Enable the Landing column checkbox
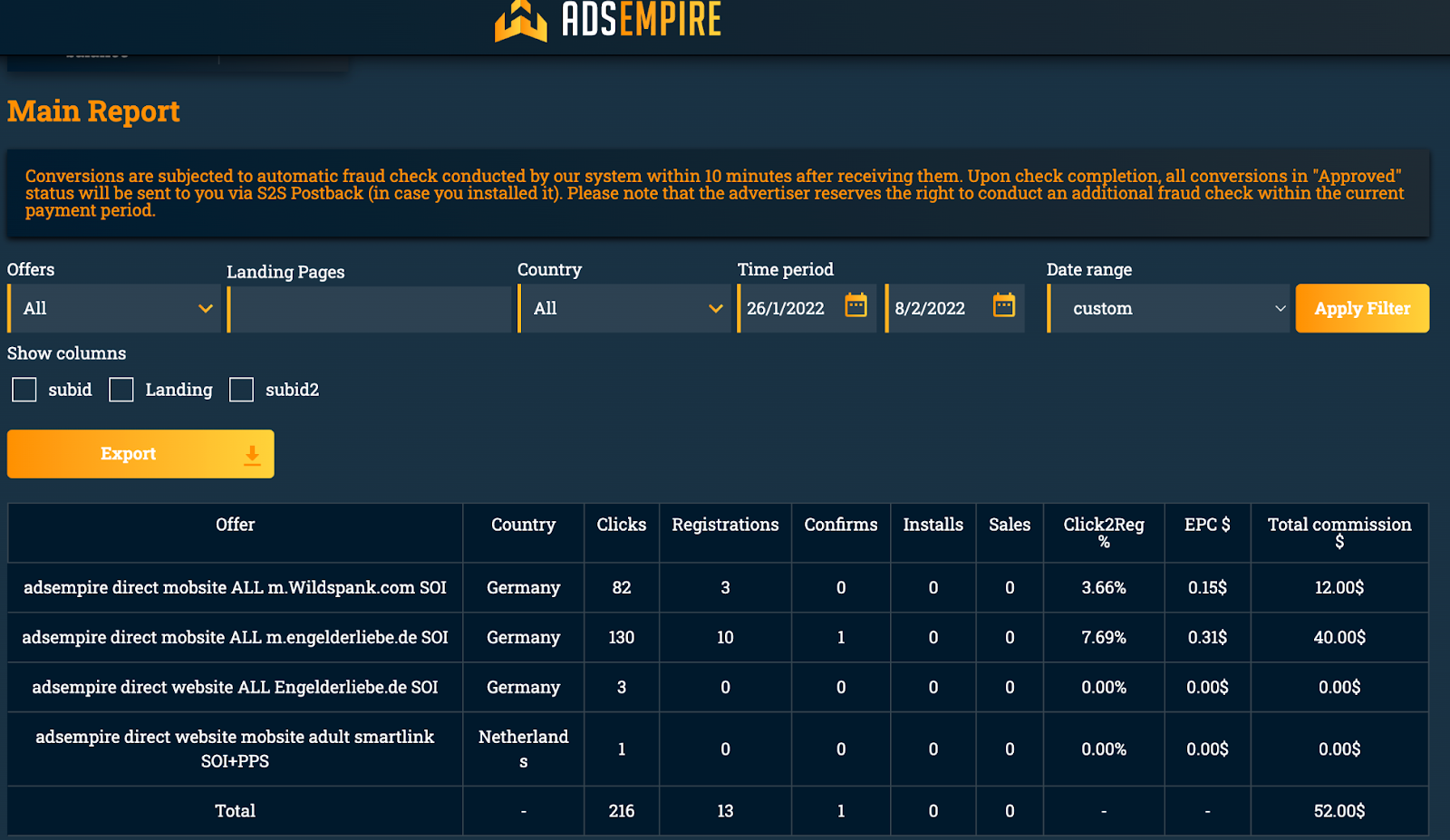 [x=121, y=390]
